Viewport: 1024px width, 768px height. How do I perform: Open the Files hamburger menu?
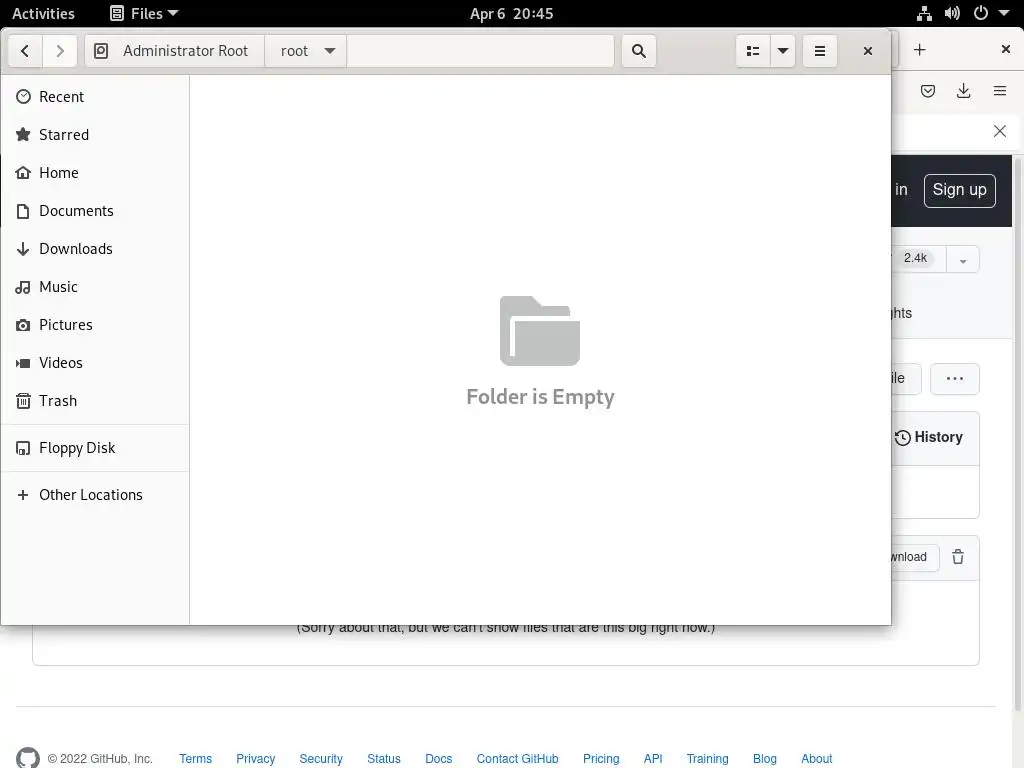click(820, 51)
